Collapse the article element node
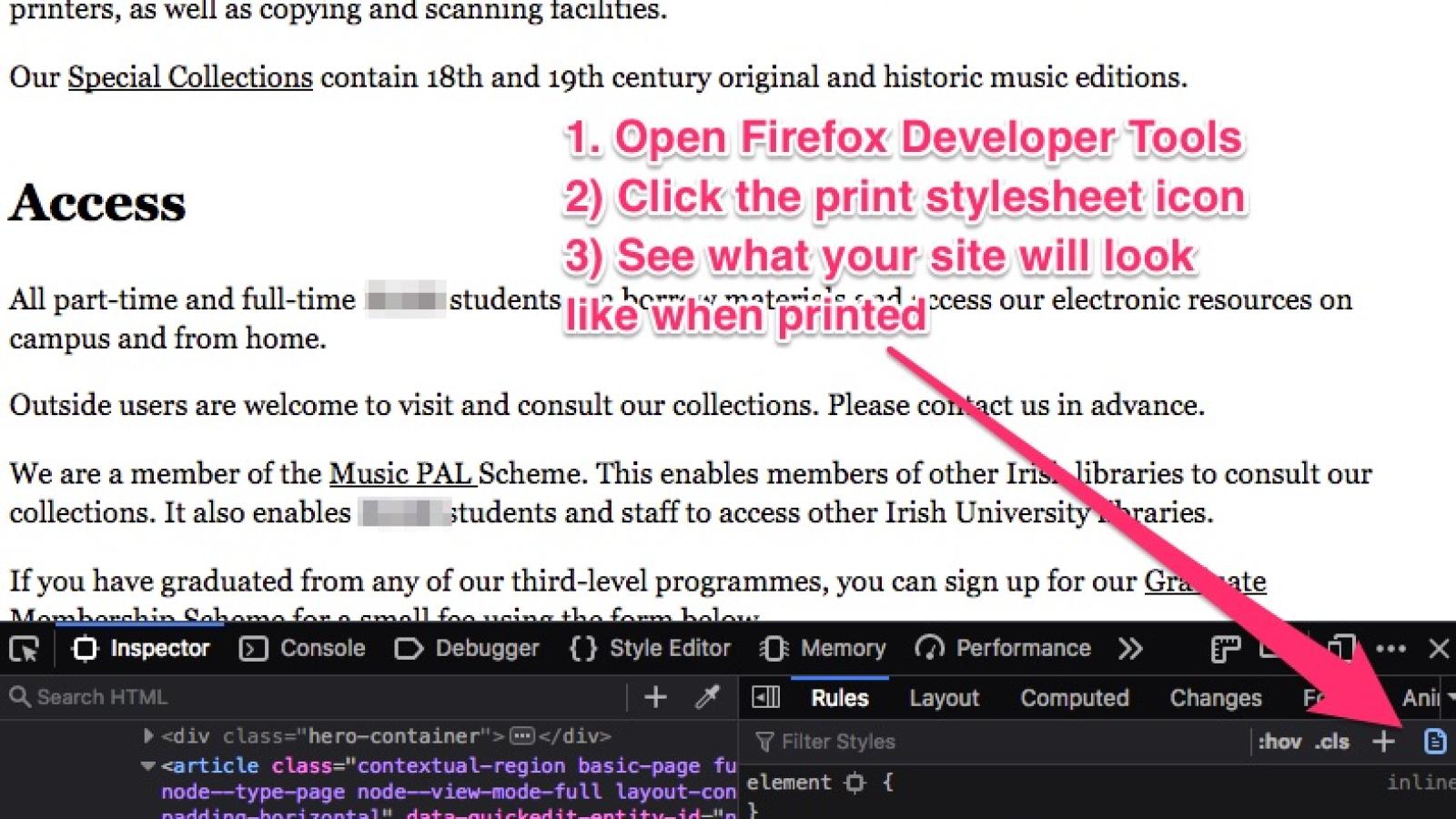The height and width of the screenshot is (819, 1456). pos(148,766)
